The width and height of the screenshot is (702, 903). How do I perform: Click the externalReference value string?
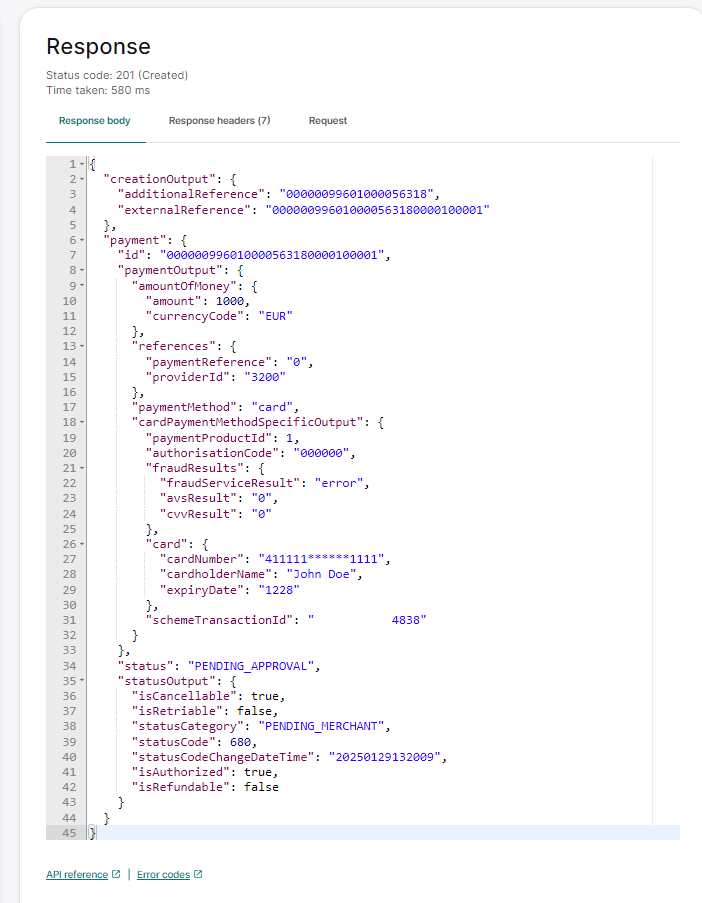pos(378,210)
